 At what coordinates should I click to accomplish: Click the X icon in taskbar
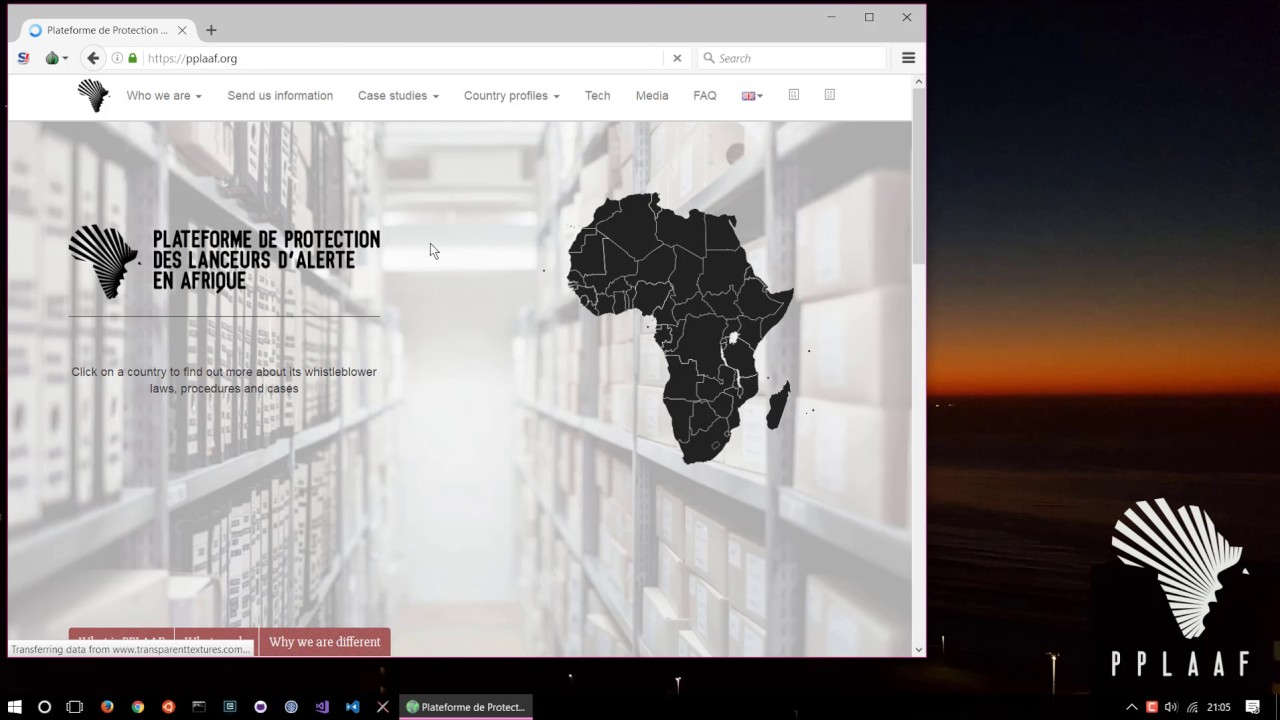coord(382,707)
